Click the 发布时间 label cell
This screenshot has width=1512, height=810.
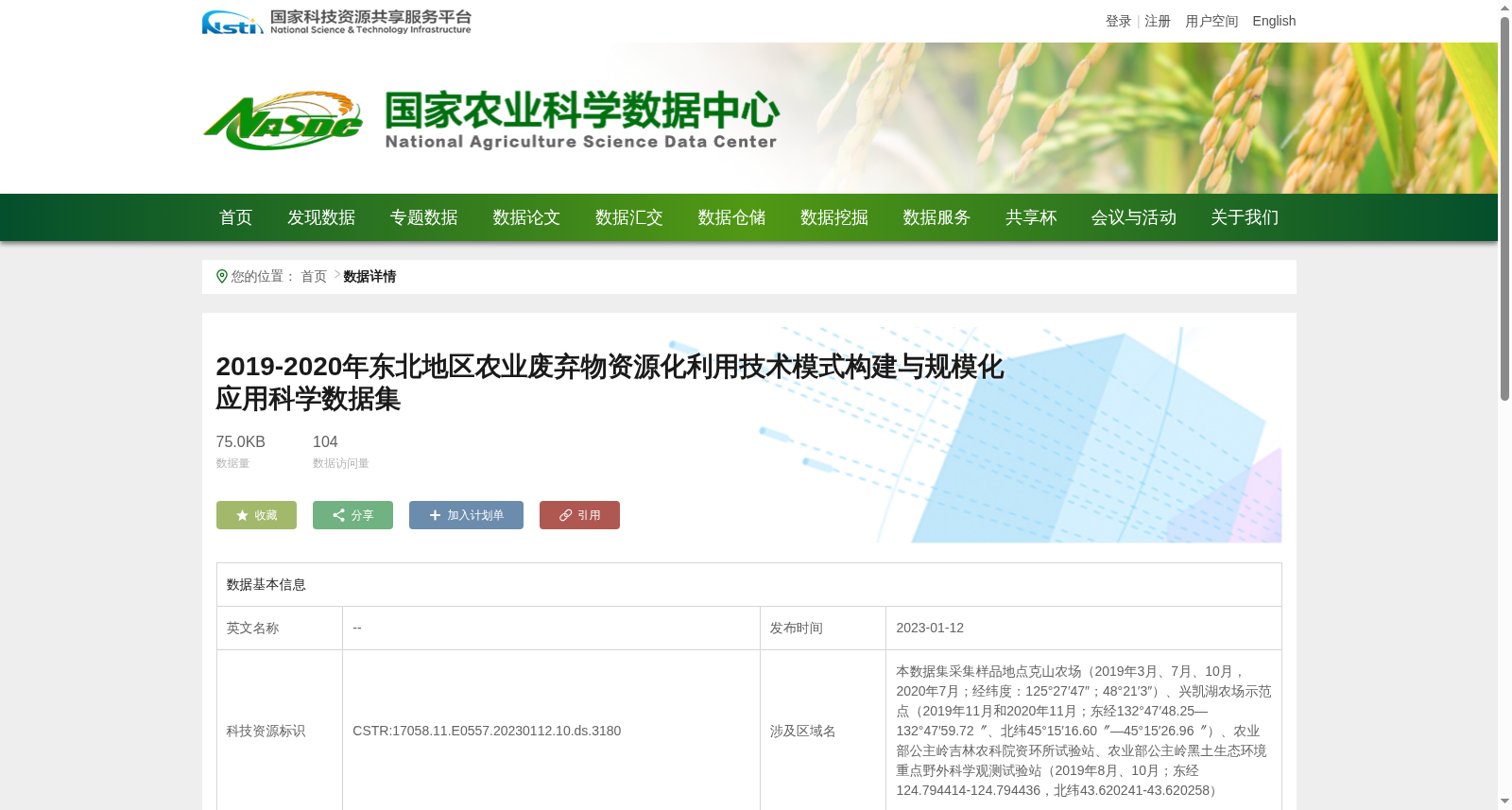tap(823, 629)
